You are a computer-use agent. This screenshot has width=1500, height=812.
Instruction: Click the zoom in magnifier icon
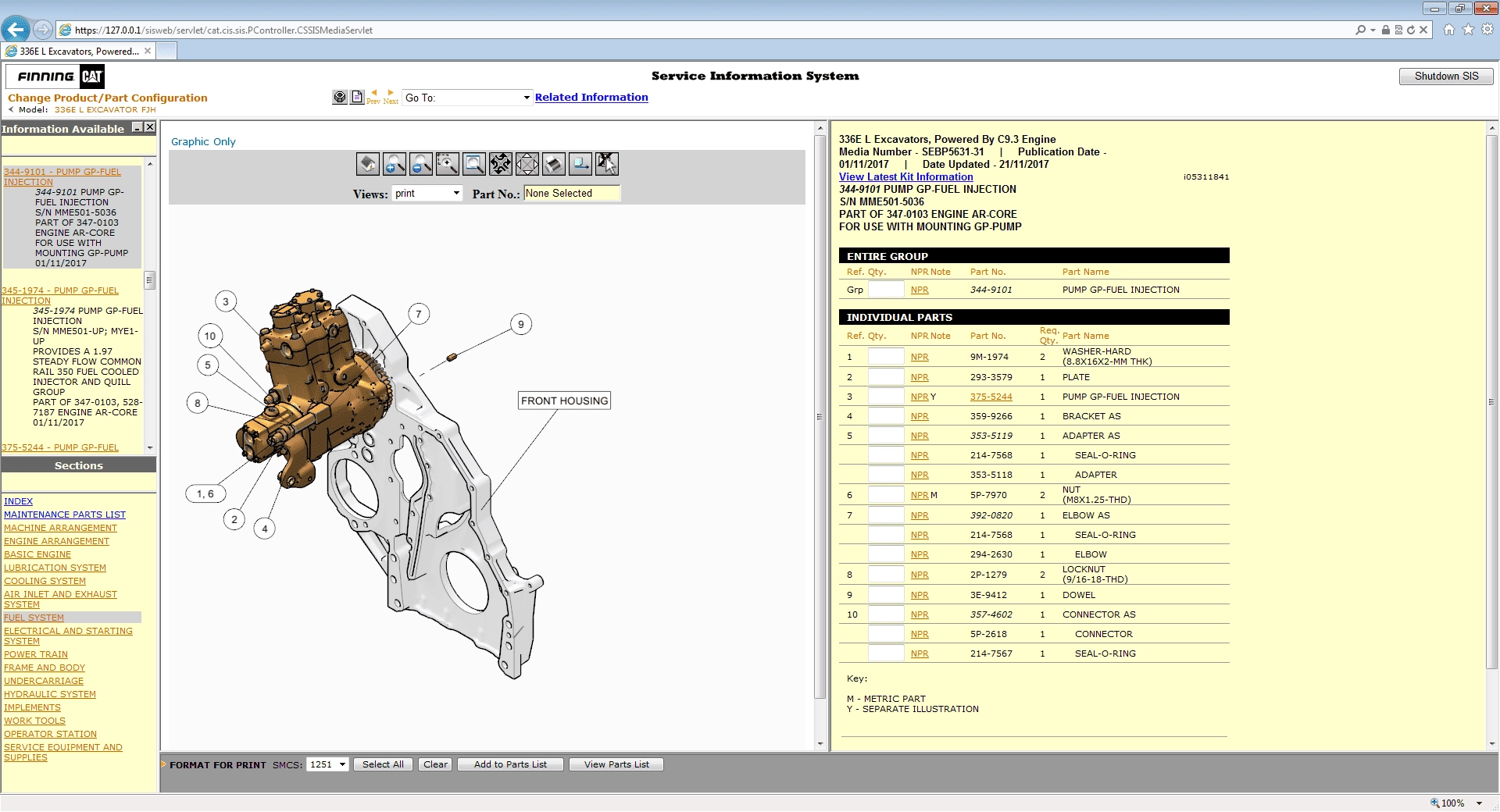click(395, 164)
